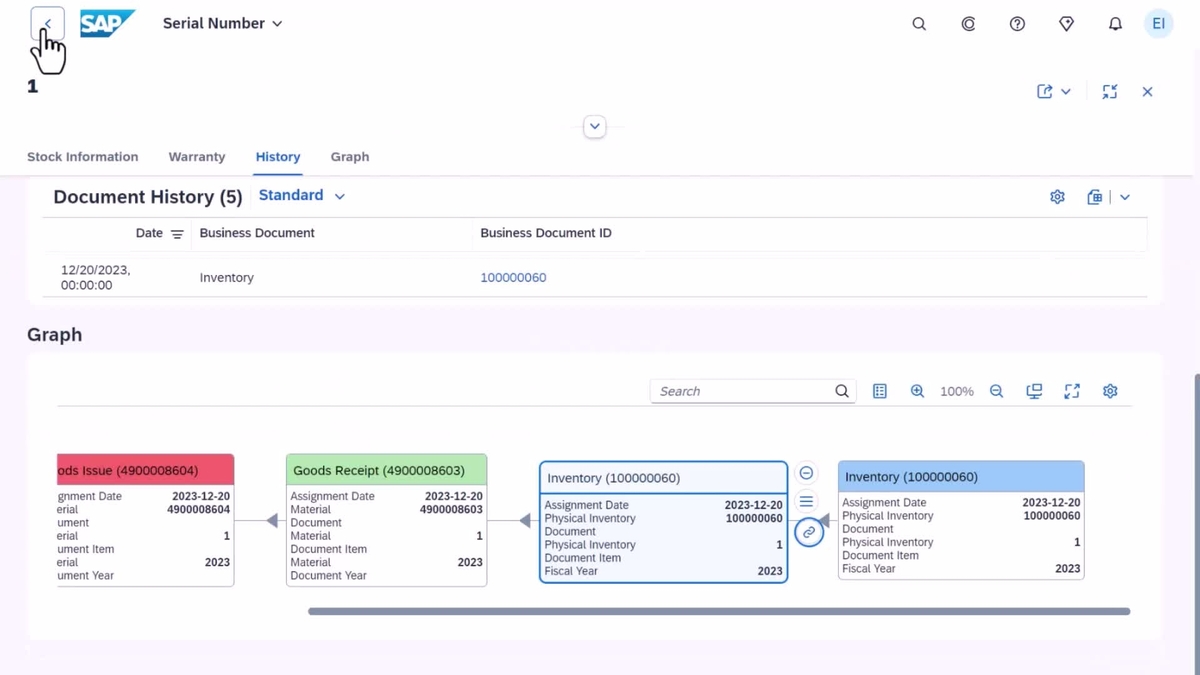Switch to the Warranty tab
This screenshot has width=1200, height=675.
click(x=196, y=157)
